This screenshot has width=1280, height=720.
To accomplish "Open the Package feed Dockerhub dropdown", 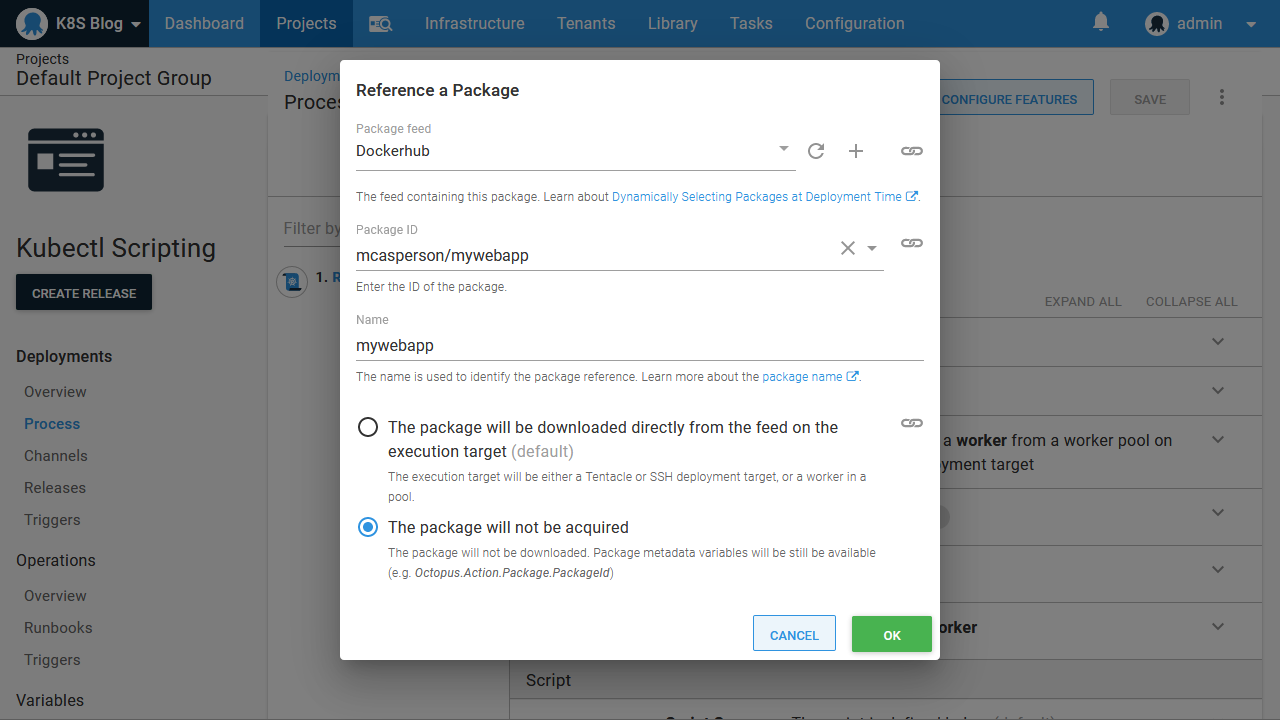I will [x=783, y=150].
